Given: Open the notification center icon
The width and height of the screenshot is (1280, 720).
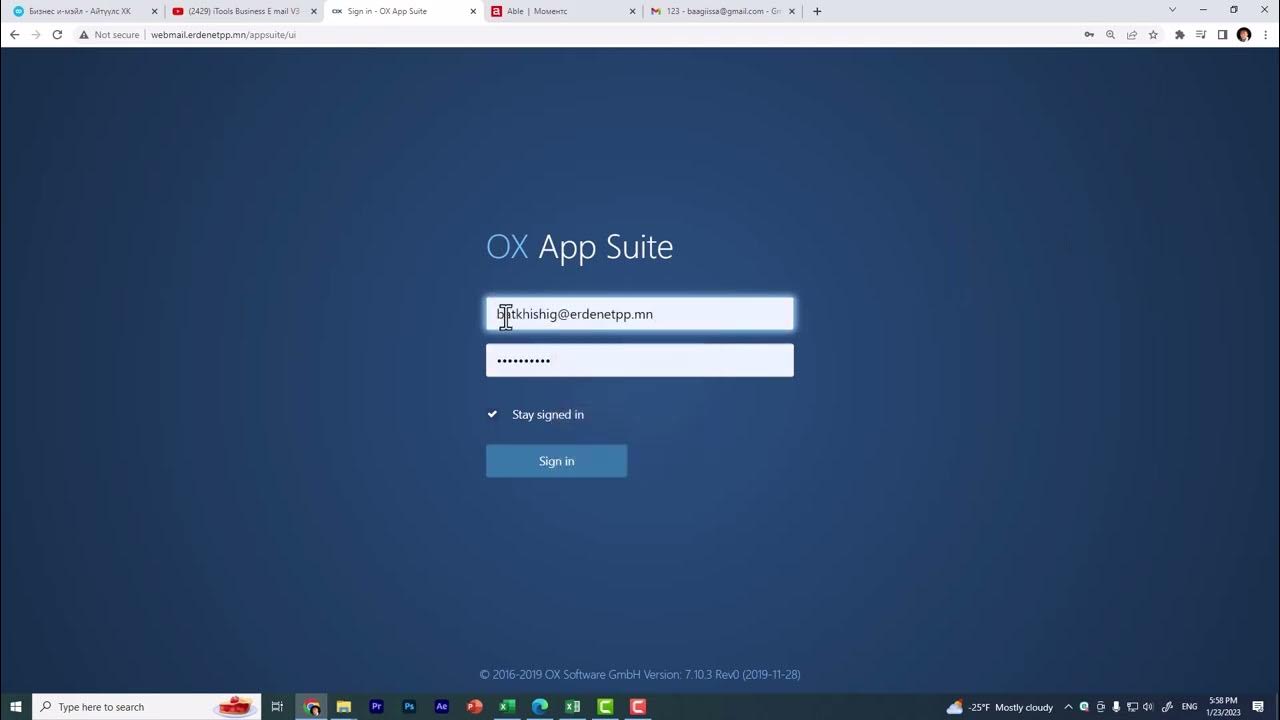Looking at the screenshot, I should click(1258, 707).
